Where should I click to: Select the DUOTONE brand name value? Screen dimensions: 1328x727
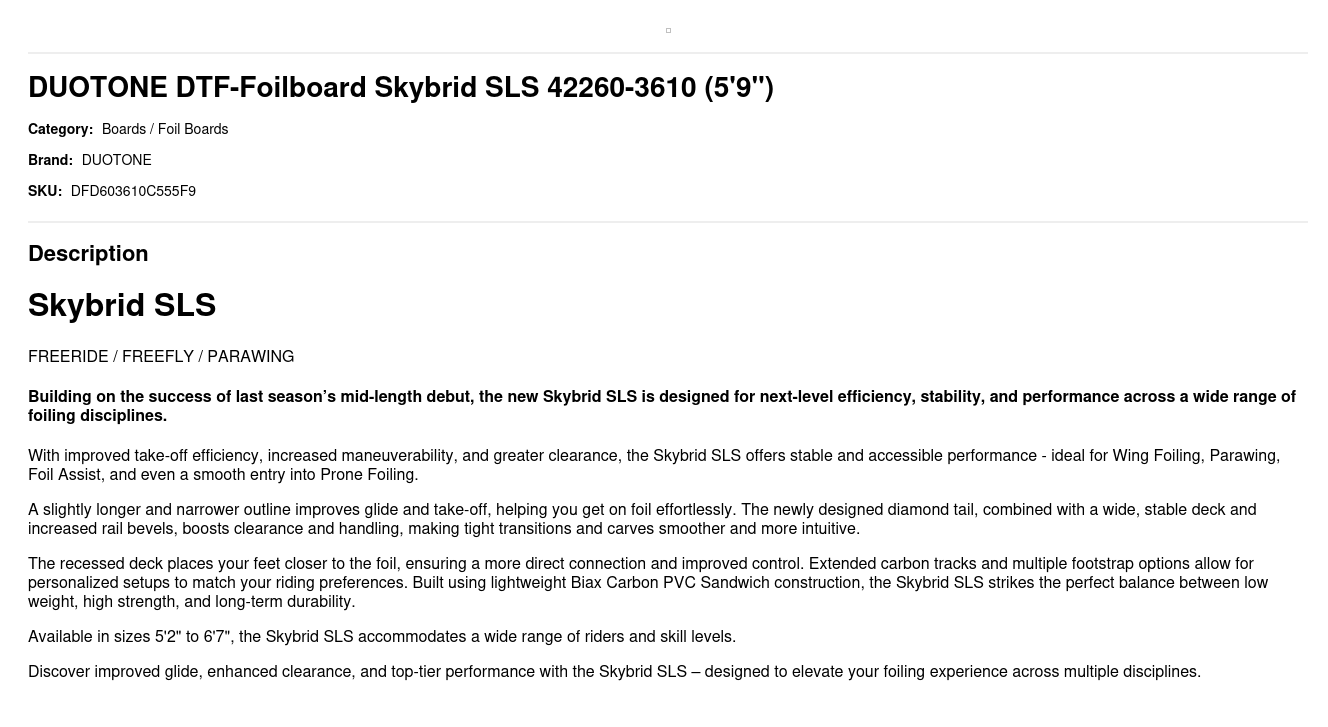[117, 160]
